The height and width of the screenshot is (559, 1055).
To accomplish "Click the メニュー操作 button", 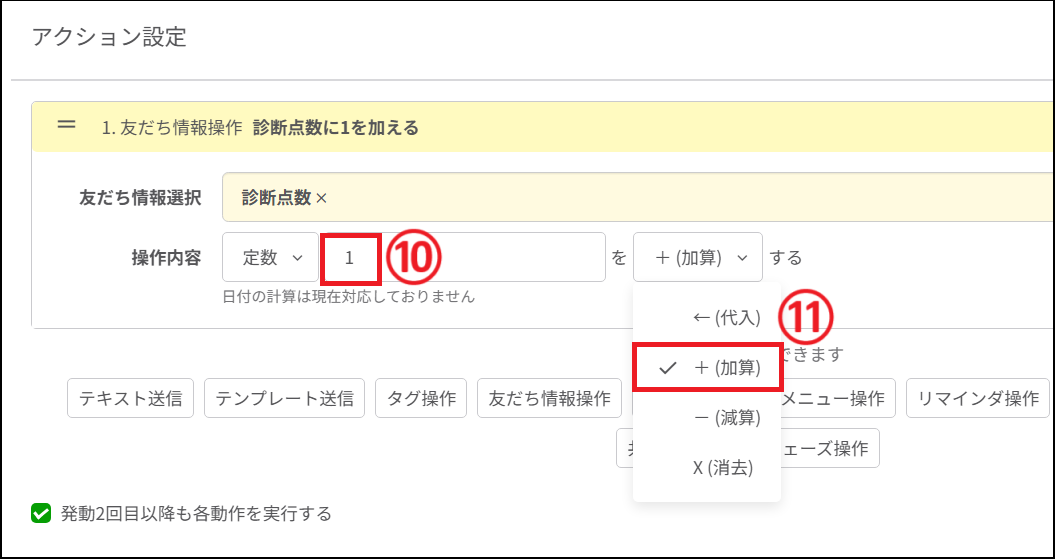I will pyautogui.click(x=838, y=398).
